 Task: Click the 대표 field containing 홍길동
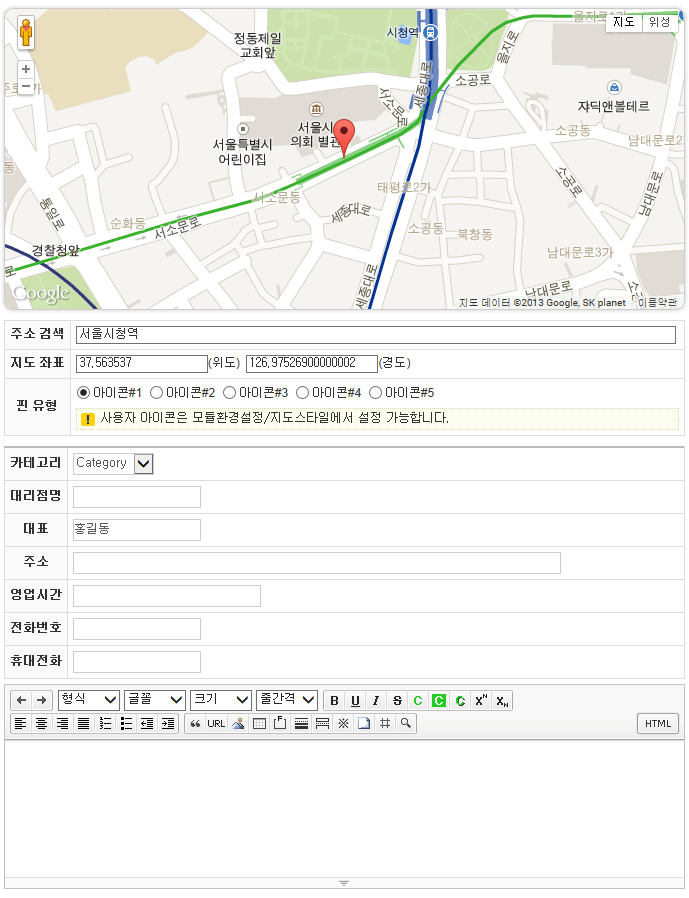(x=137, y=530)
